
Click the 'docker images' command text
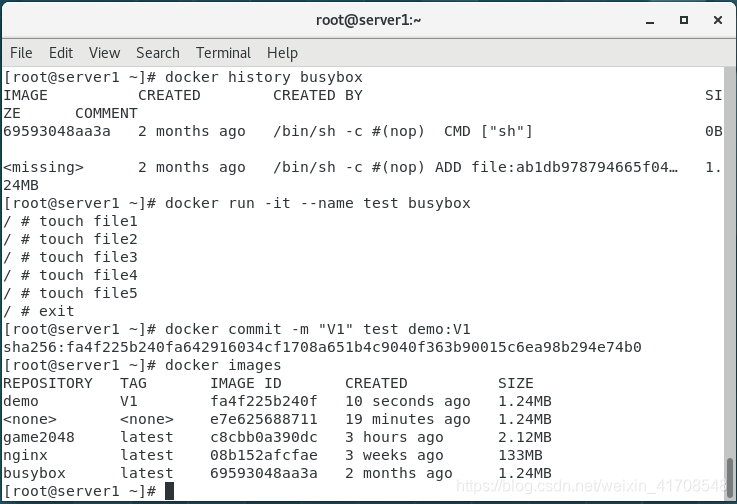(x=223, y=365)
